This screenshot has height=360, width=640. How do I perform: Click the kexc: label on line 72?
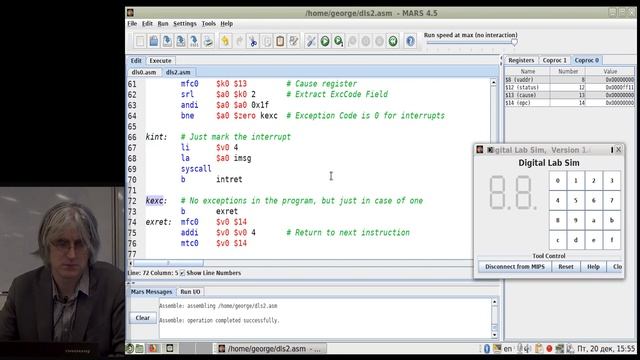tap(156, 201)
